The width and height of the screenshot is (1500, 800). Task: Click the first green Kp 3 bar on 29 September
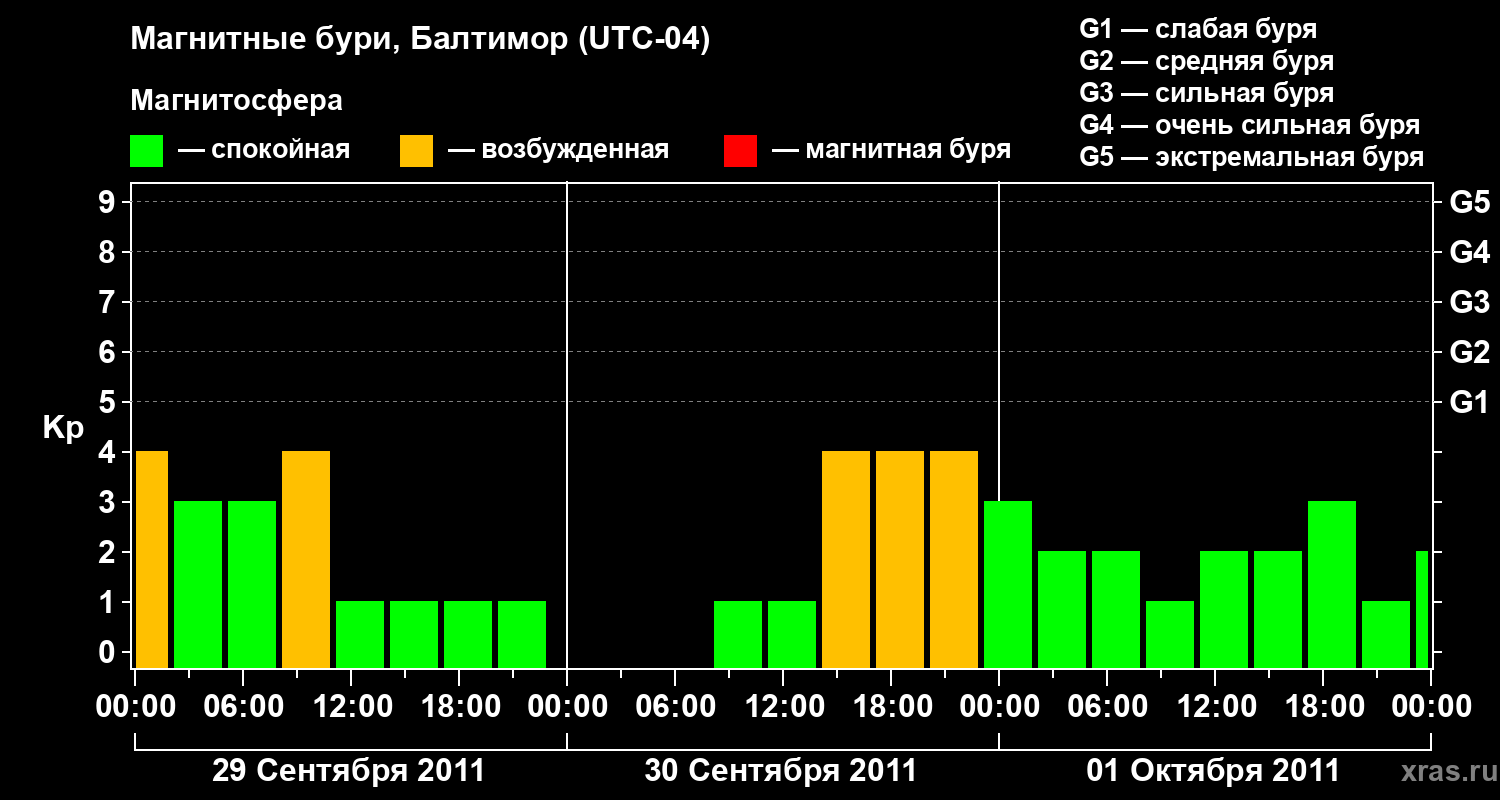pos(198,585)
